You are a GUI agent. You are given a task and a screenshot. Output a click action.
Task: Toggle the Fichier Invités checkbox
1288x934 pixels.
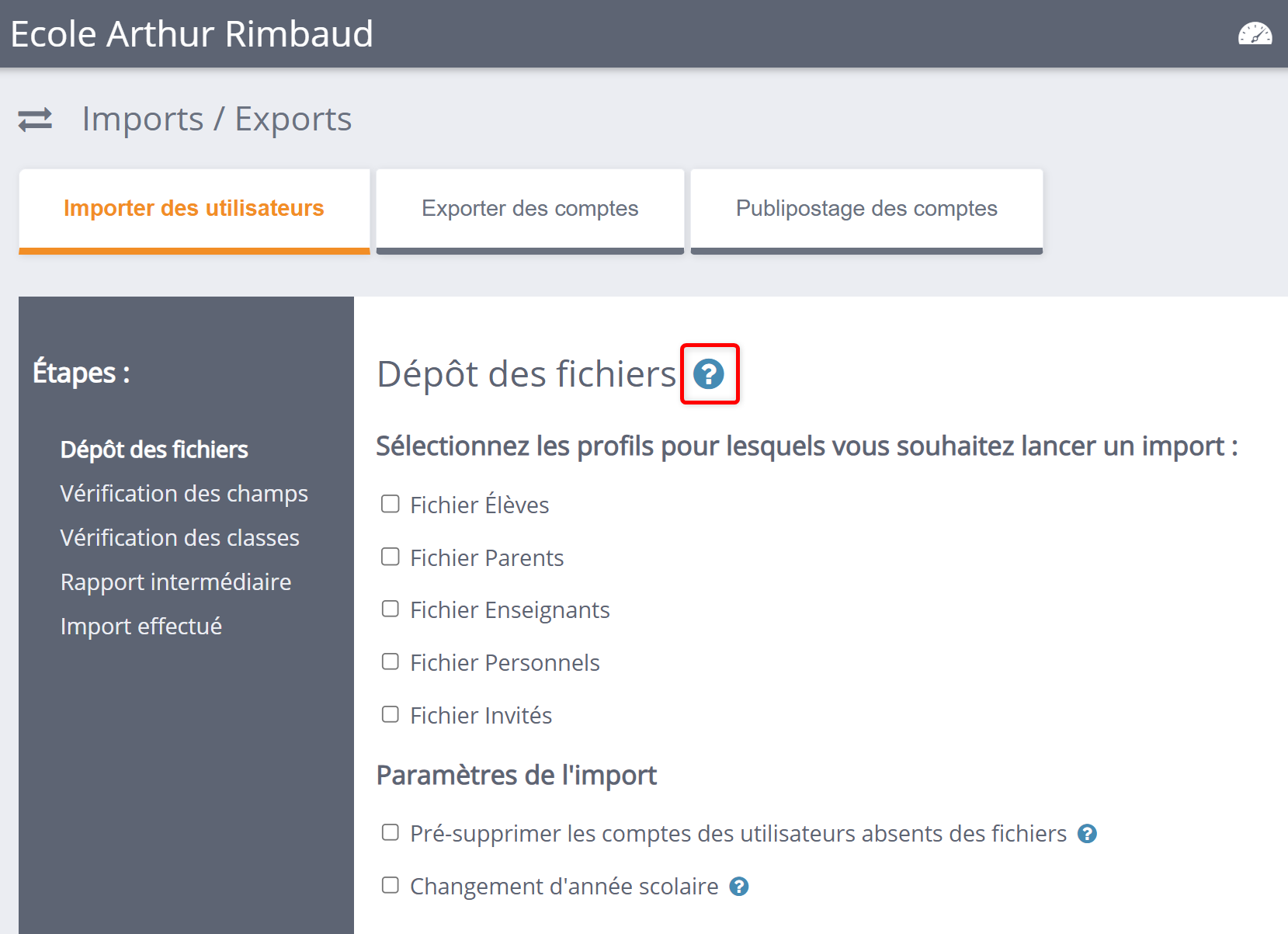pos(391,715)
